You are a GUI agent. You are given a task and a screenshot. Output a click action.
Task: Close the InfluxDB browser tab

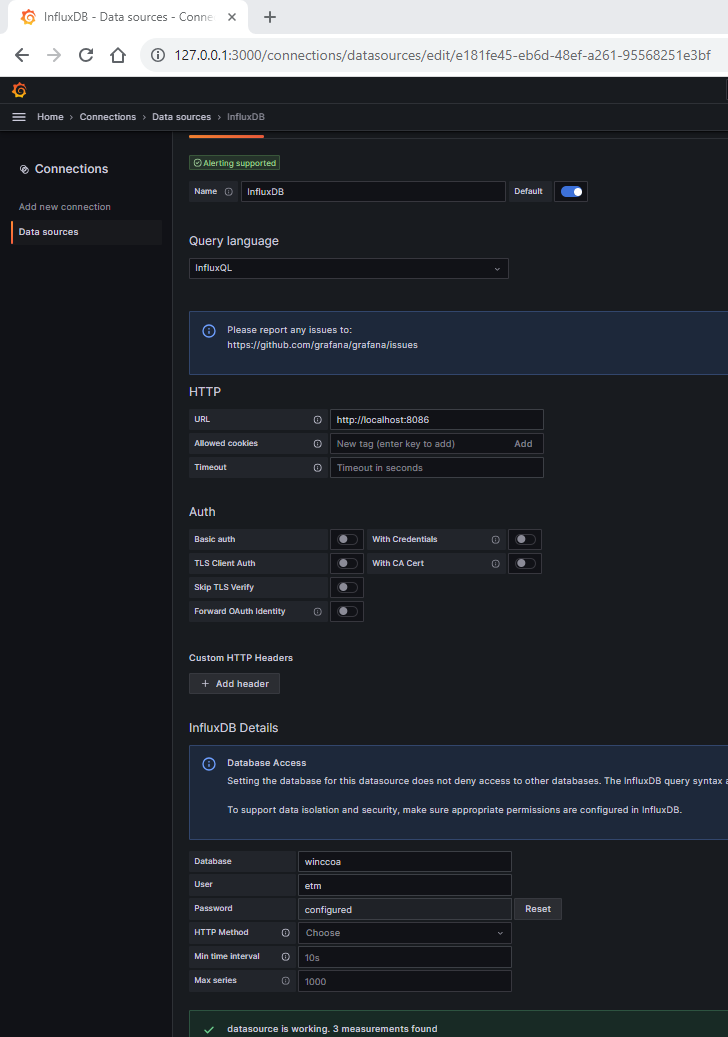coord(232,17)
